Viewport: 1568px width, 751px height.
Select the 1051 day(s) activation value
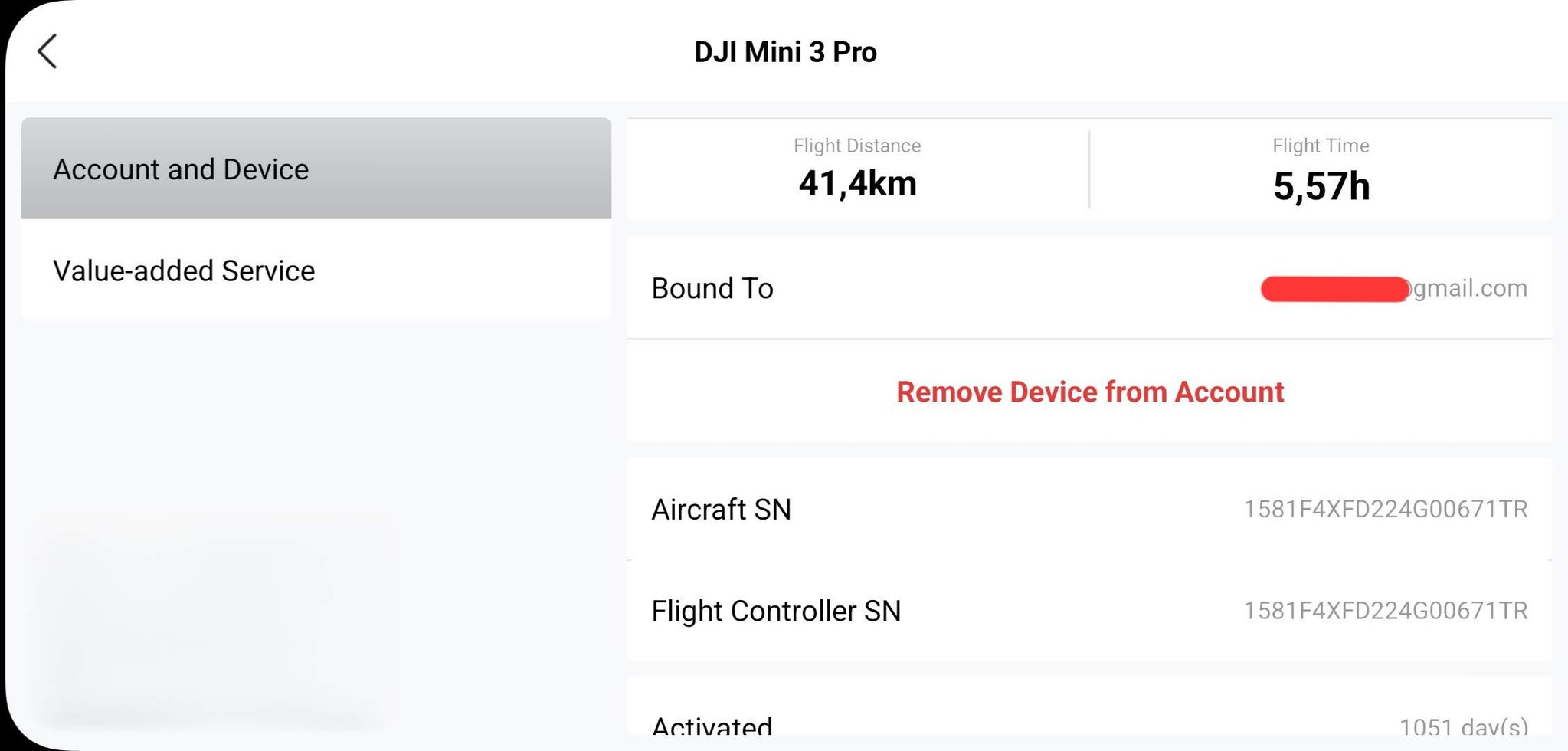coord(1463,726)
